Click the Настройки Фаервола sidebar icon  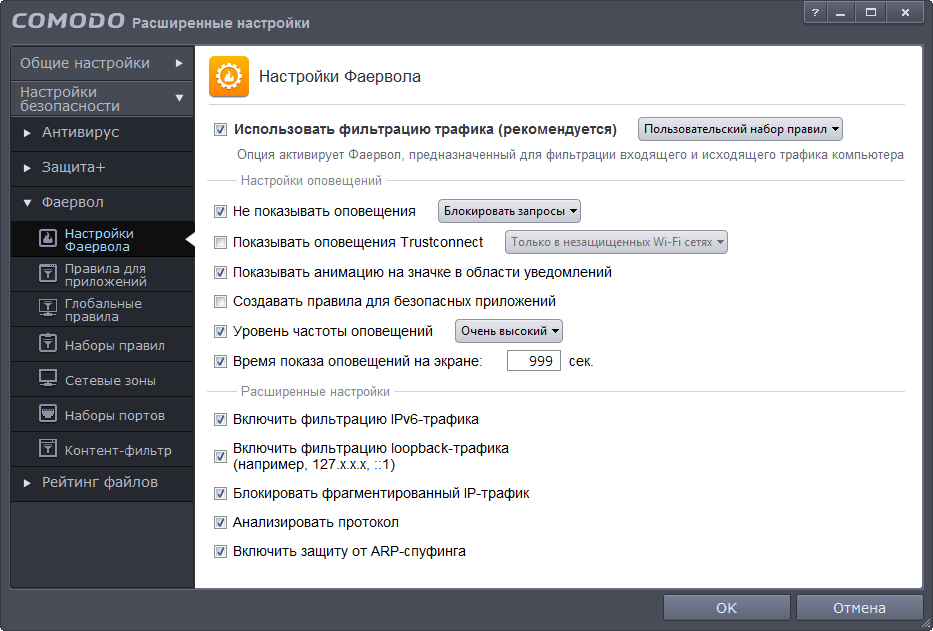pyautogui.click(x=47, y=238)
